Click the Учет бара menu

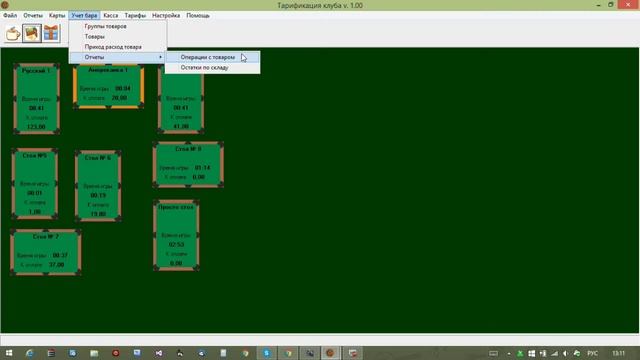point(84,16)
